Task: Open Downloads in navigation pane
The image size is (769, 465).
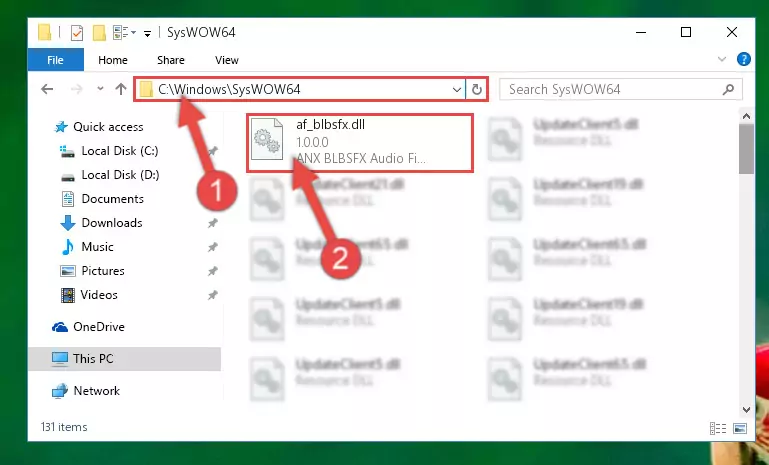Action: [112, 223]
